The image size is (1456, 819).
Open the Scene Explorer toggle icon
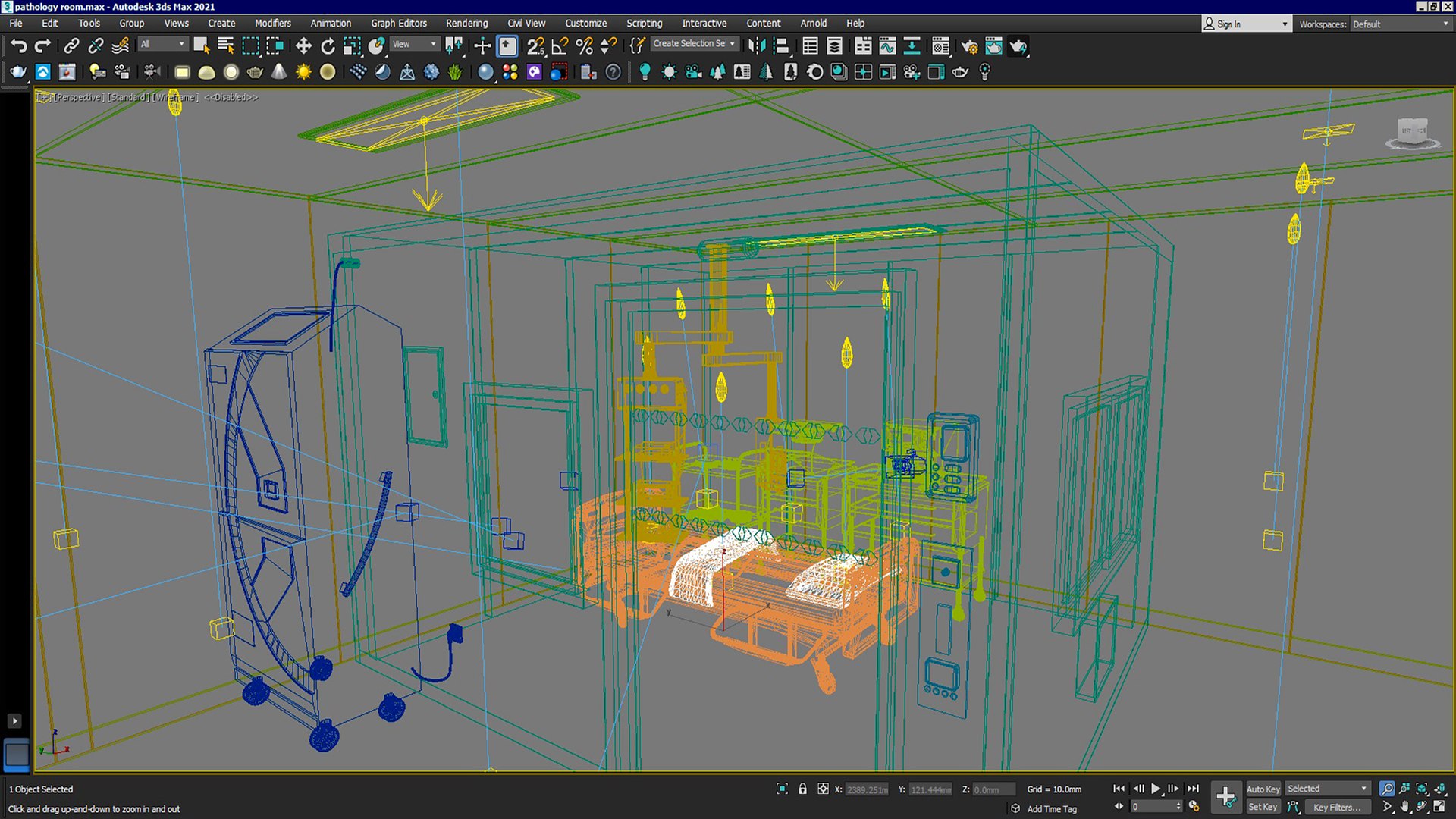[x=810, y=46]
